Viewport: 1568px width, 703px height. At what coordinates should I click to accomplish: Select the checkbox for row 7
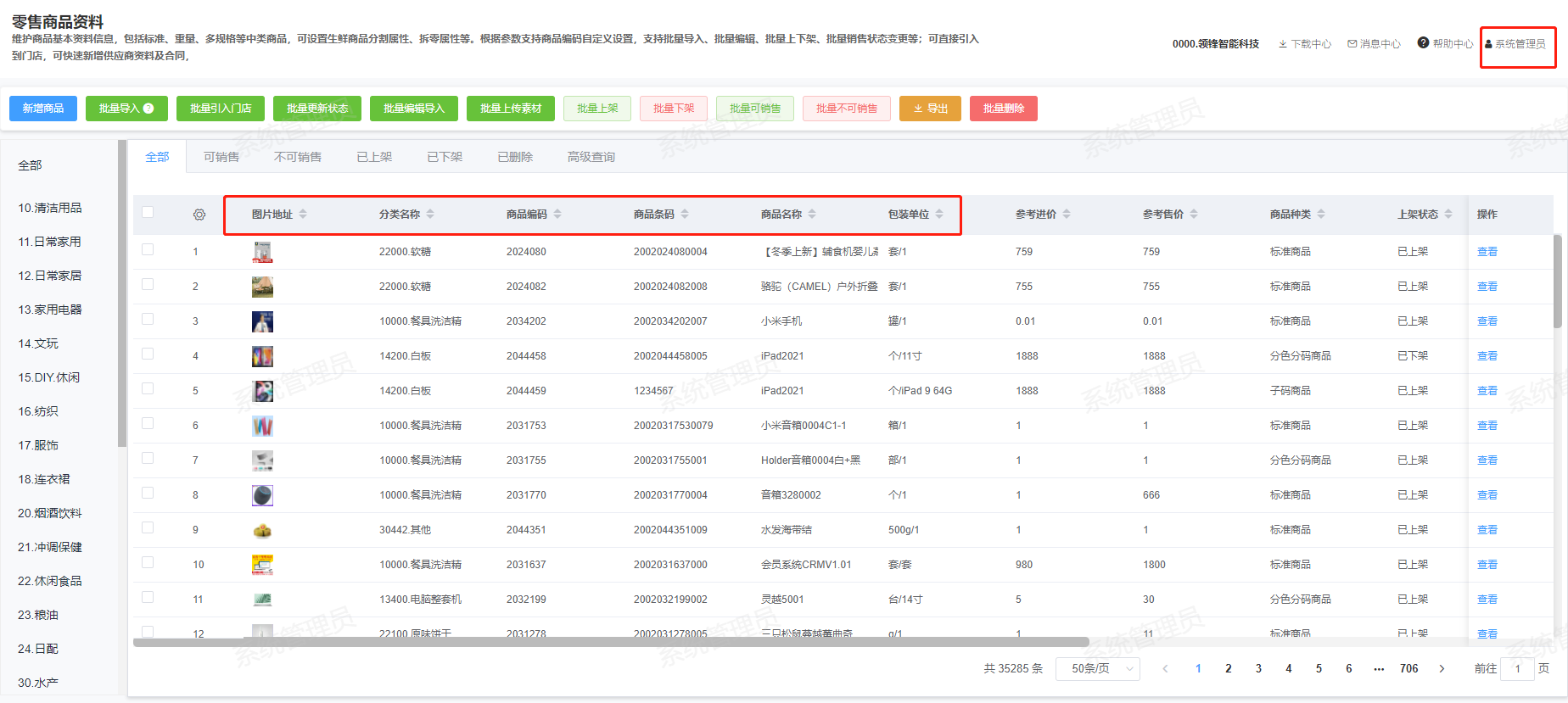148,459
